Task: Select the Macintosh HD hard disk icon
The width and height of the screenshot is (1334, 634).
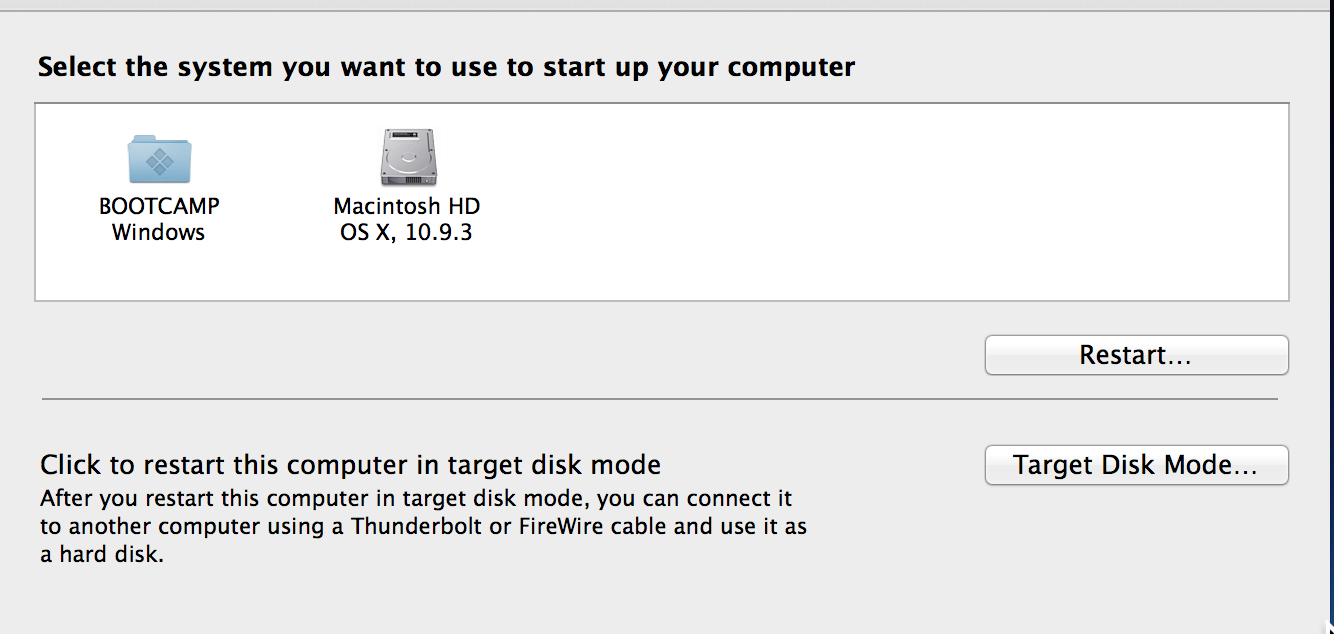Action: [407, 158]
